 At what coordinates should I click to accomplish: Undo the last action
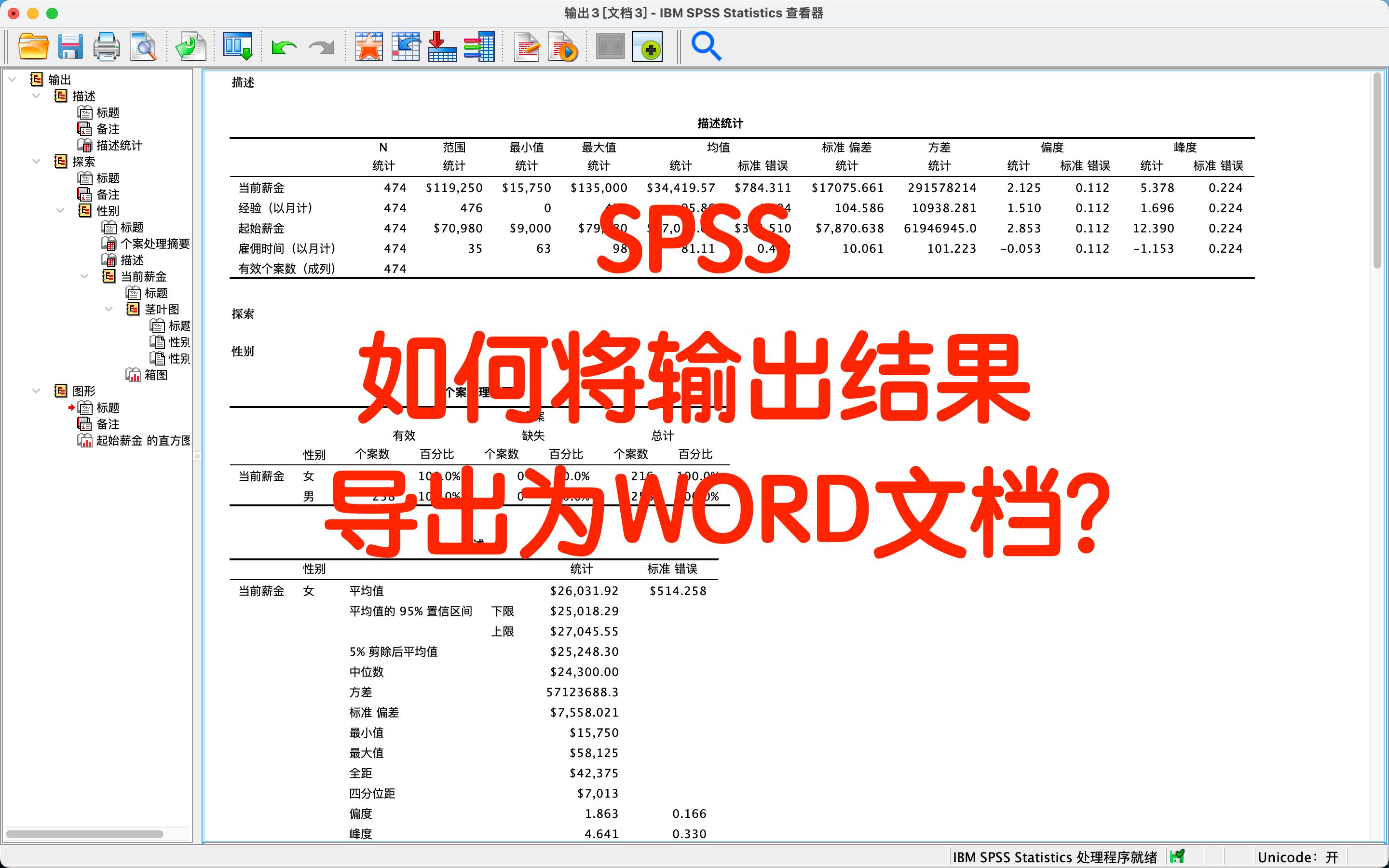[x=284, y=47]
